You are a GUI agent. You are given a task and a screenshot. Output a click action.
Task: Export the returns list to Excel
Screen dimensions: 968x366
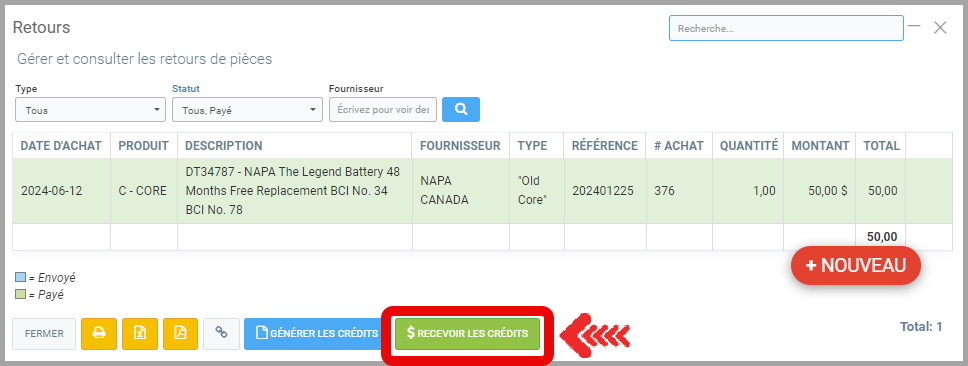coord(140,334)
